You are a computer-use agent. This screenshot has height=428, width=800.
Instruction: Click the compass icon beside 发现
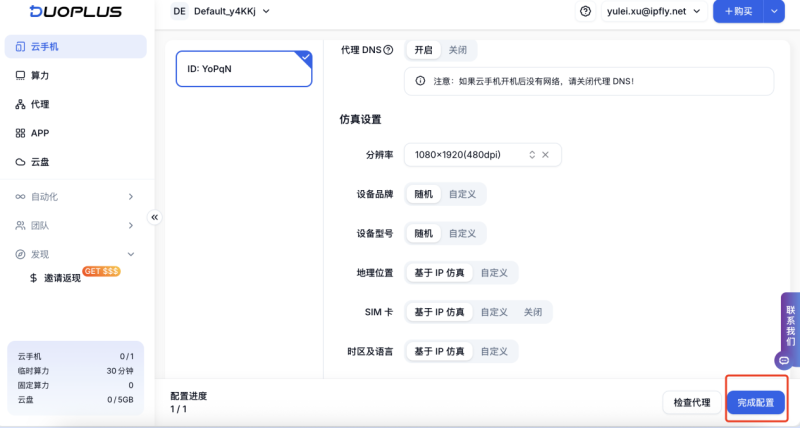20,254
